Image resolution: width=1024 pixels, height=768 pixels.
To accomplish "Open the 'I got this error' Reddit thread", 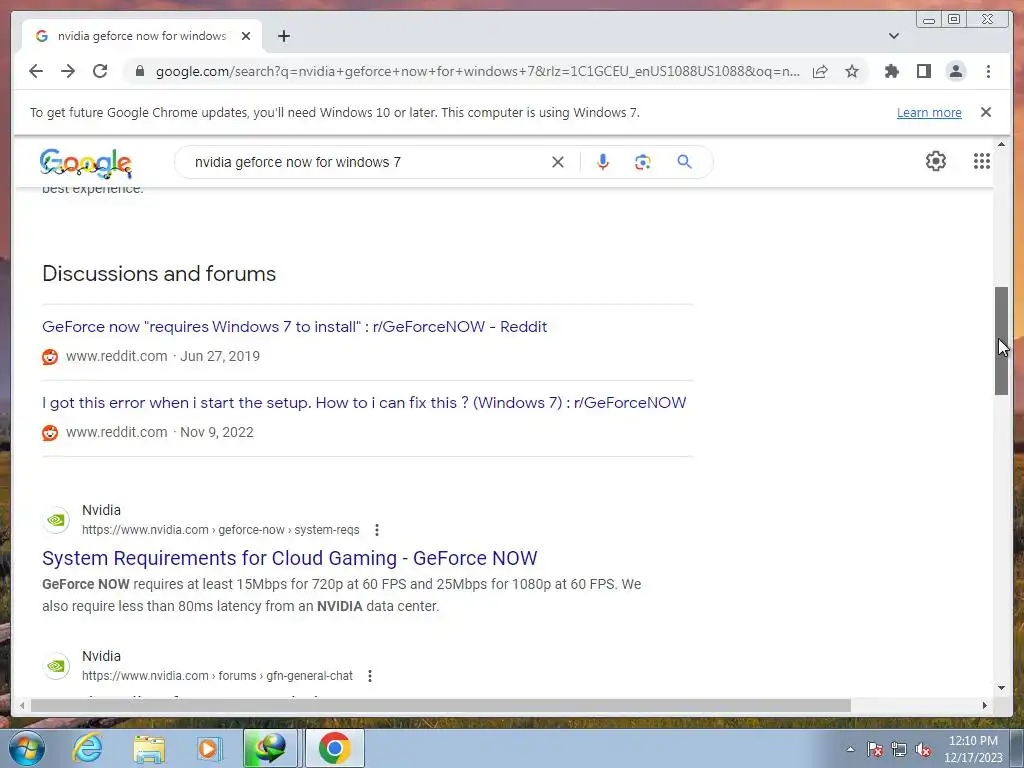I will pos(364,402).
